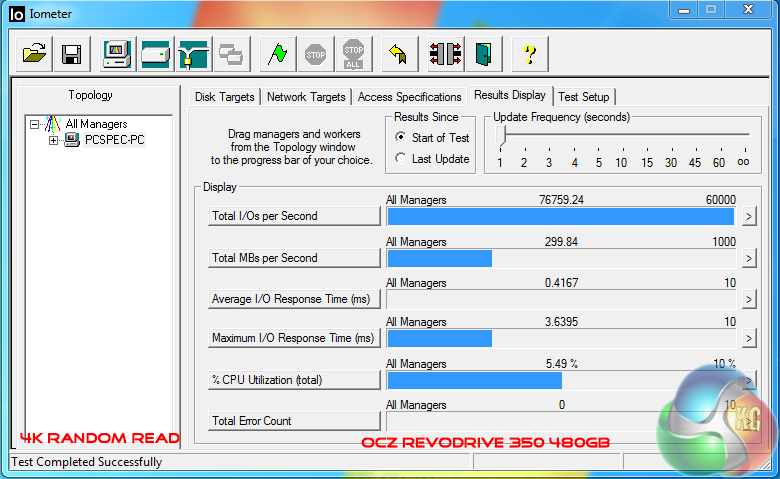
Task: Start a new manager computer
Action: [x=117, y=53]
